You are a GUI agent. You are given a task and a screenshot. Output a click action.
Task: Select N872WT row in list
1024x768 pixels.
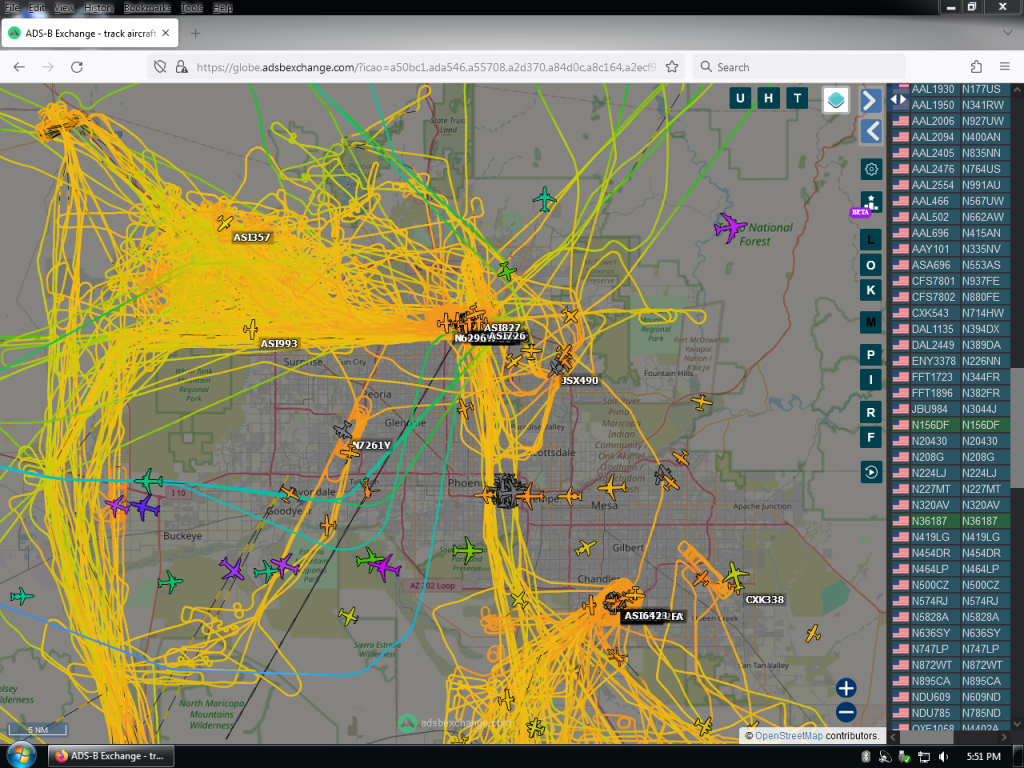coord(951,665)
